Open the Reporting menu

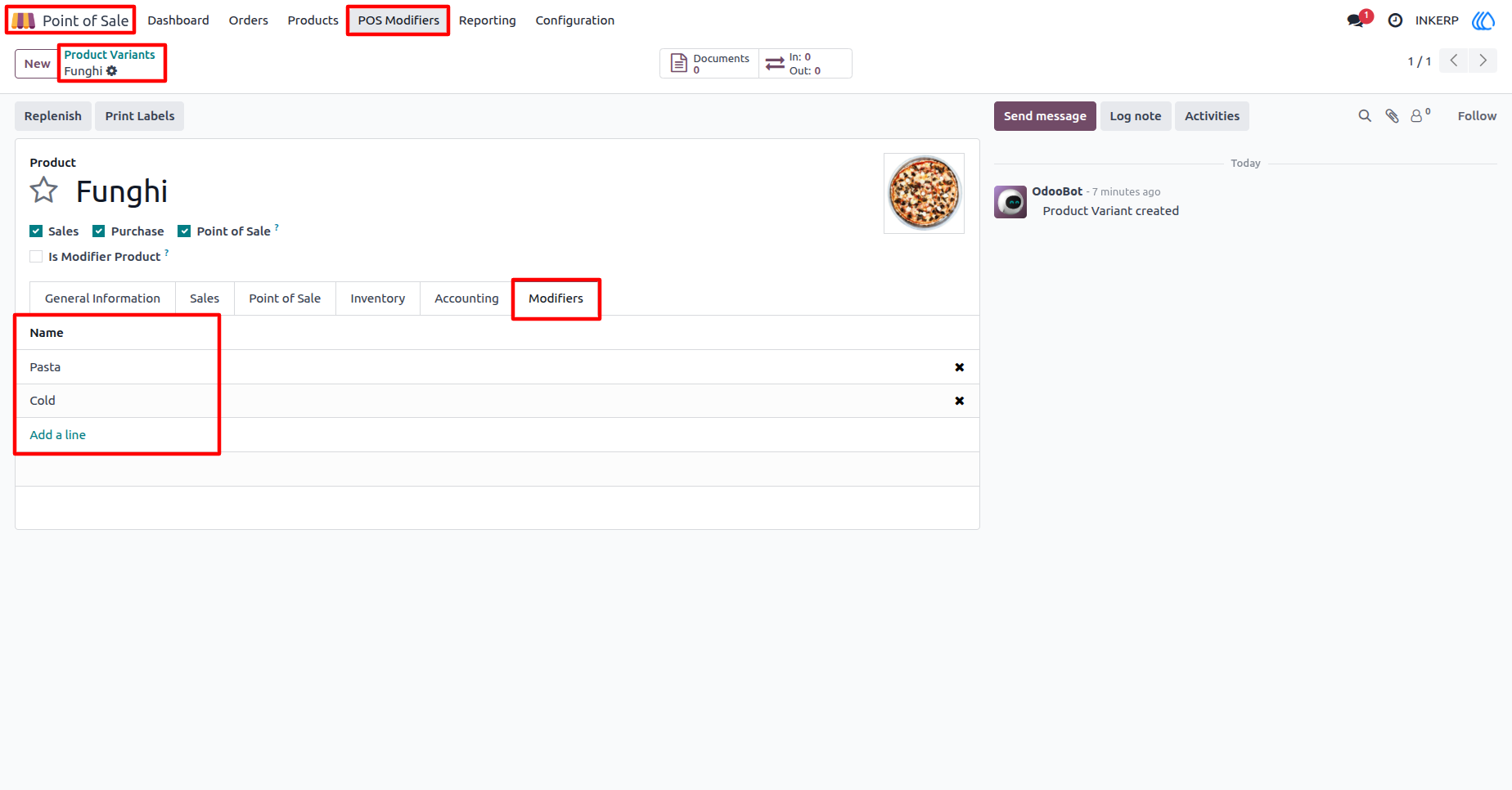[488, 20]
